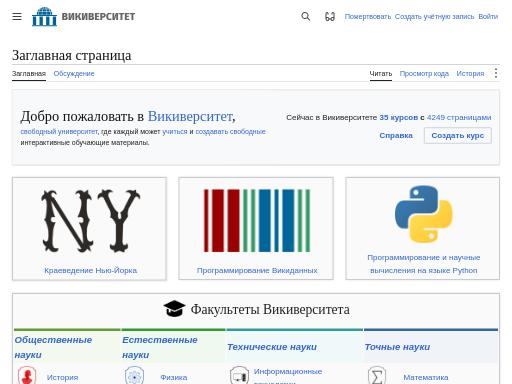
Task: Open the Пожертвовать donate link
Action: tap(368, 16)
